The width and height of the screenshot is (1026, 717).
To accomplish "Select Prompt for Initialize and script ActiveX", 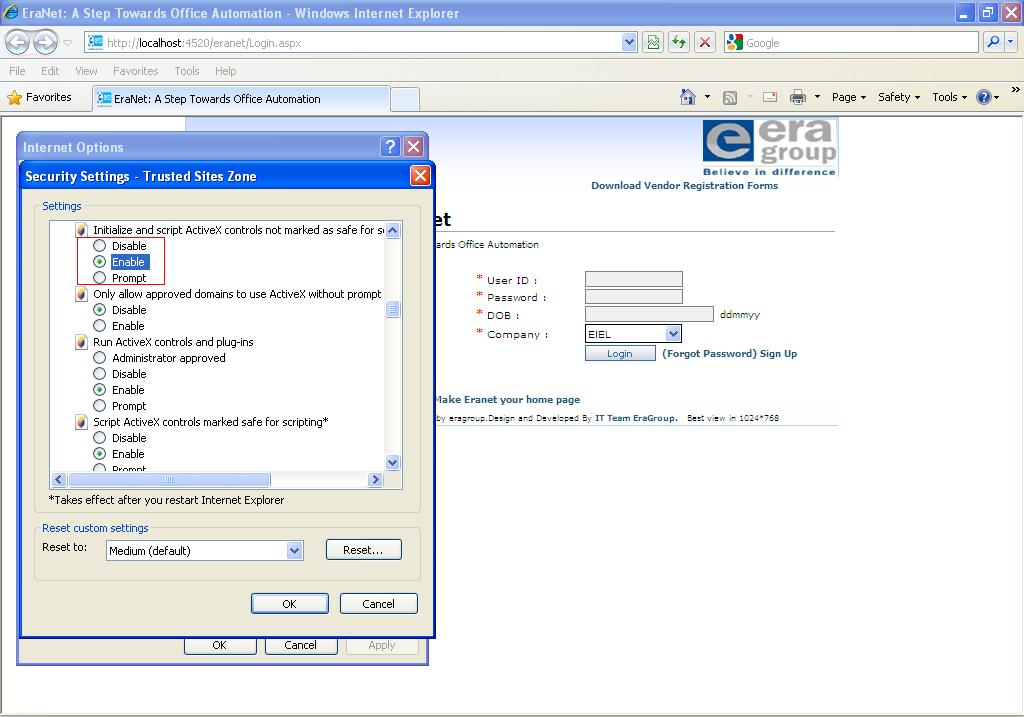I will pyautogui.click(x=99, y=278).
